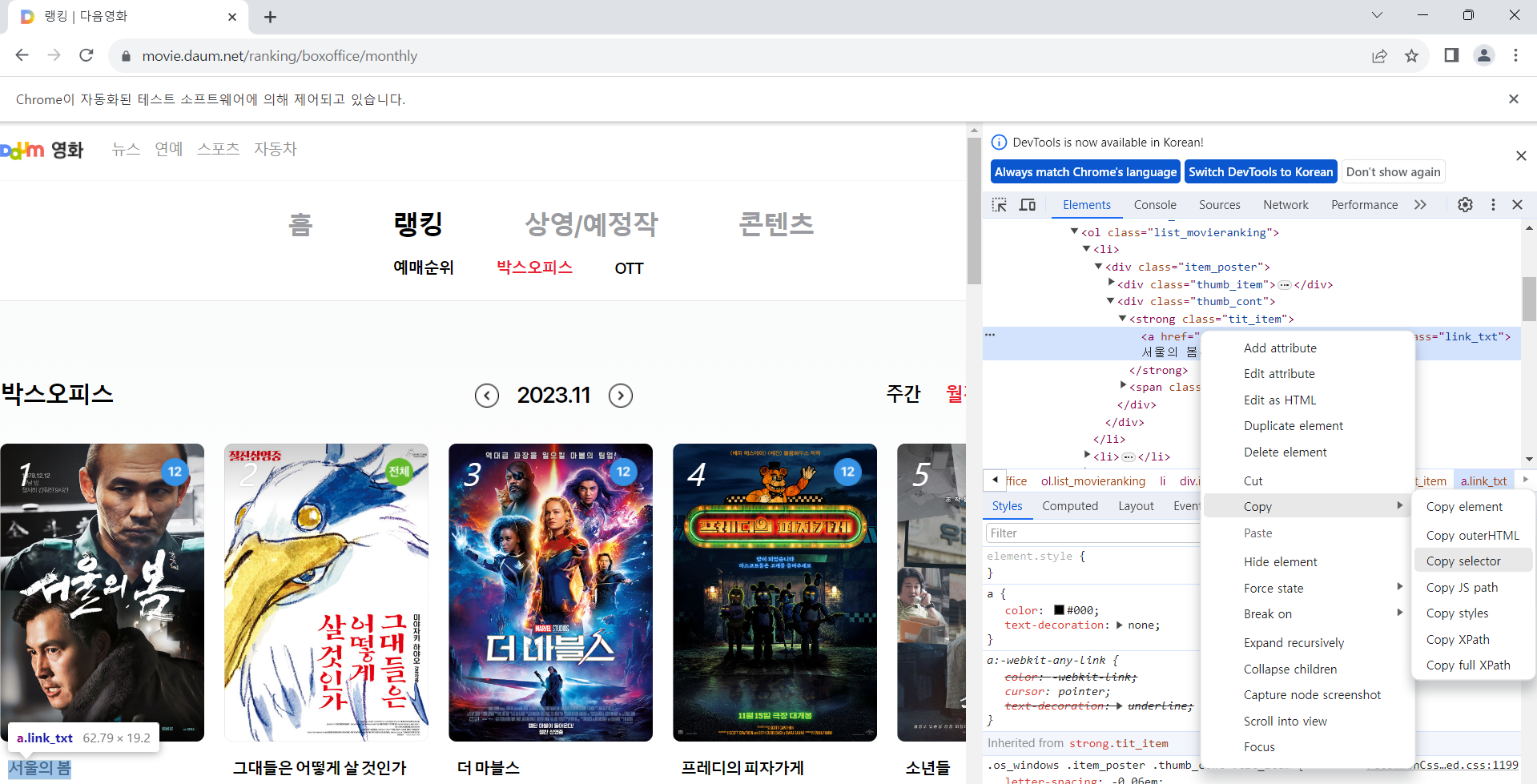Viewport: 1537px width, 784px height.
Task: Select the Computed styles tab
Action: click(1070, 506)
